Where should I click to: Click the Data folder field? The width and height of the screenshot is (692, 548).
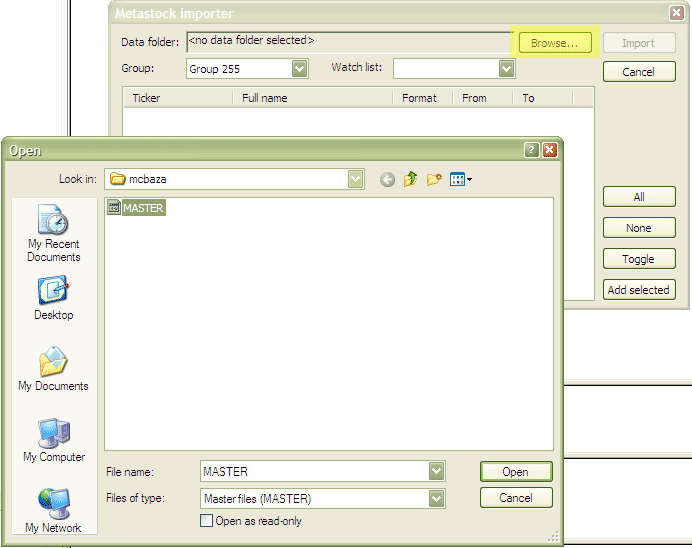(349, 42)
